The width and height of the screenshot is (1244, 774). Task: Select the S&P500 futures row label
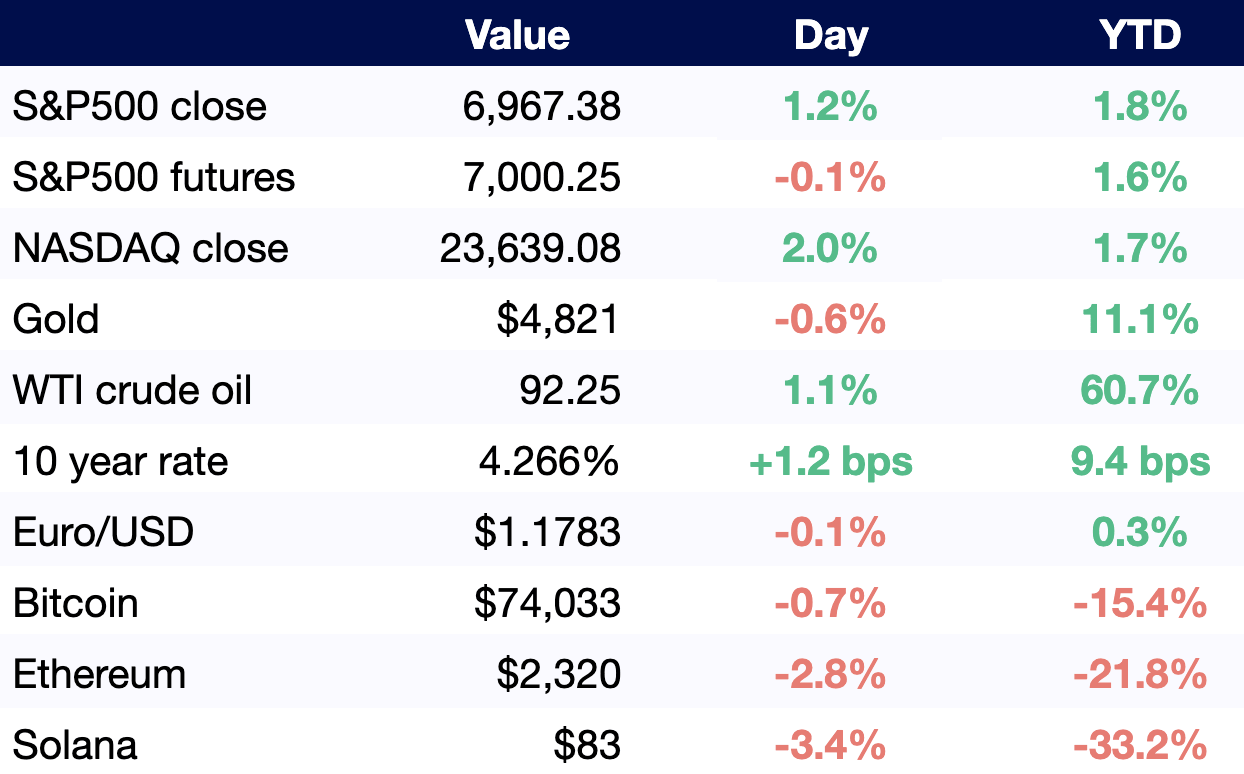tap(154, 177)
